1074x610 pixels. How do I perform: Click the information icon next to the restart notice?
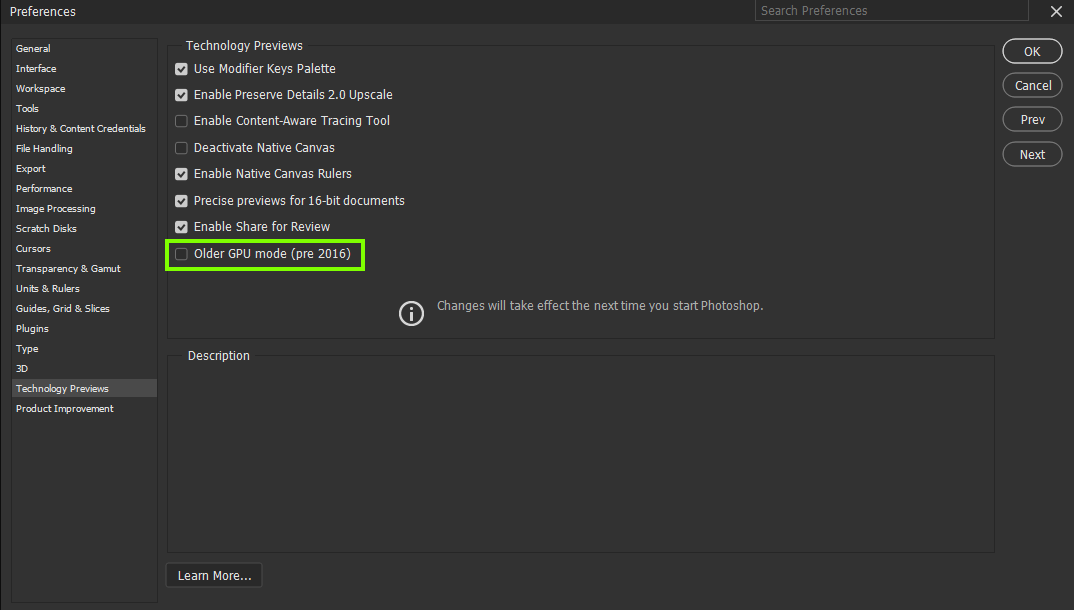coord(411,313)
